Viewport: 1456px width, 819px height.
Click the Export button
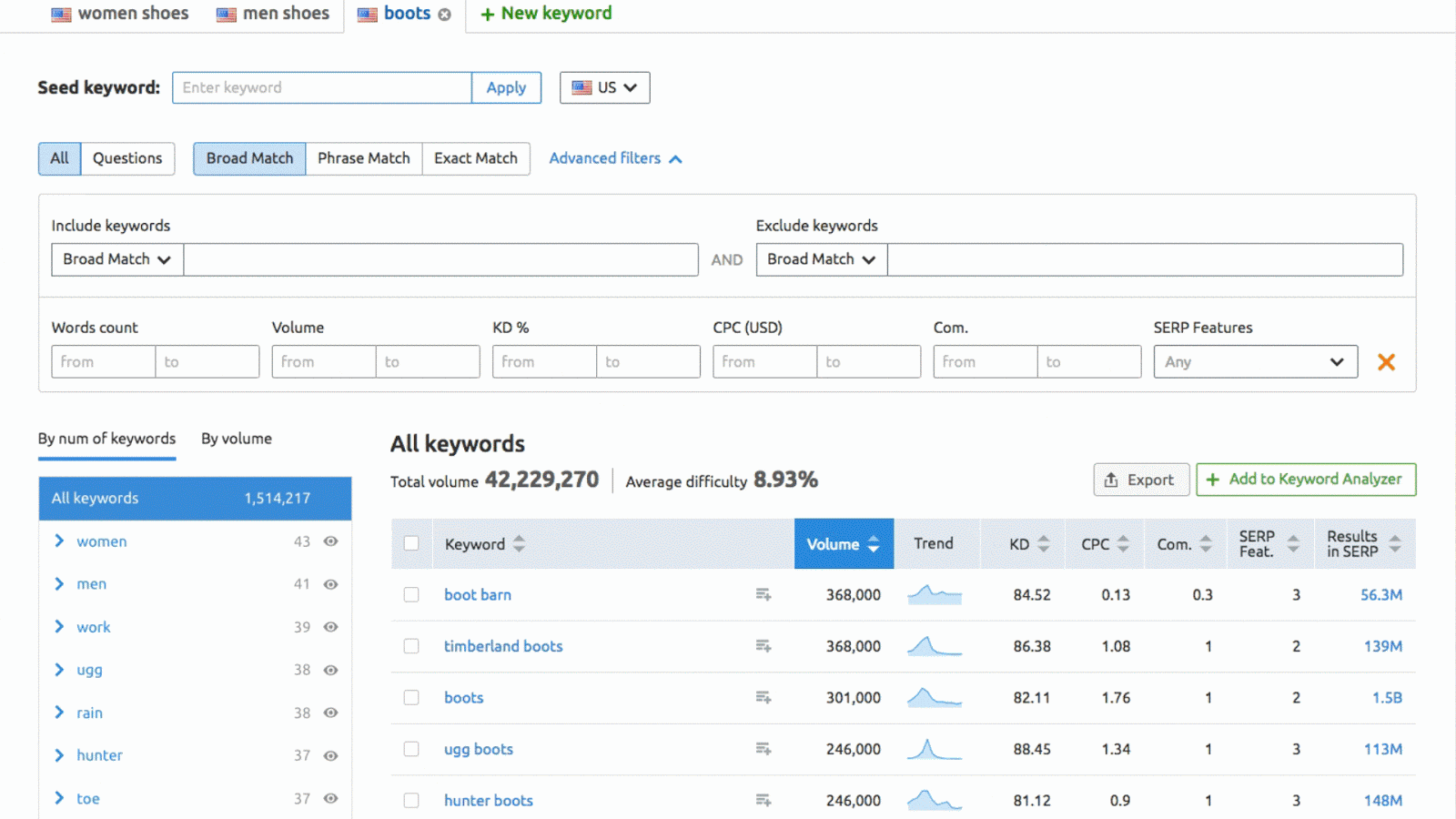(x=1141, y=480)
